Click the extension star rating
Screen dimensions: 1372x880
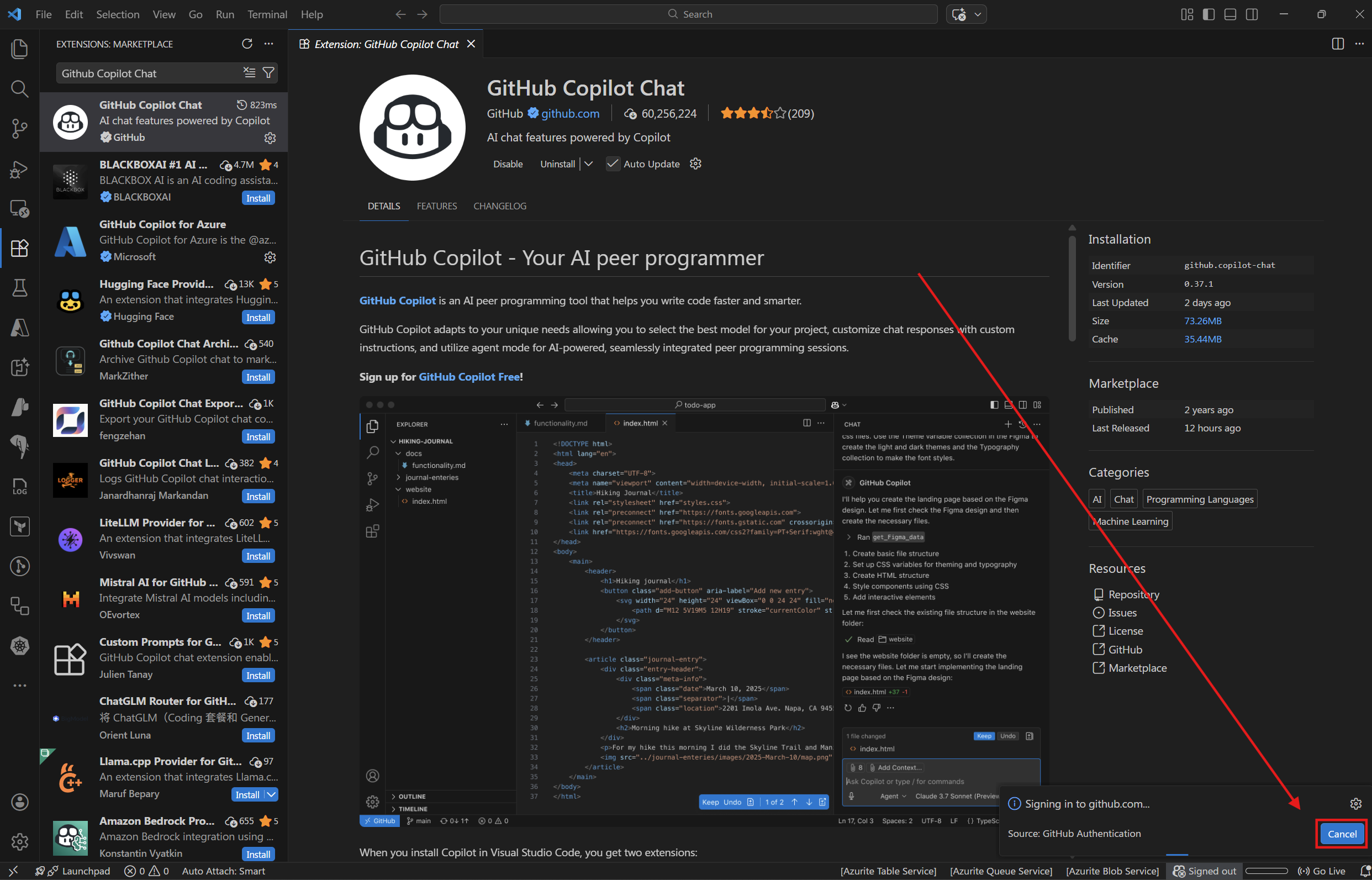pos(767,114)
